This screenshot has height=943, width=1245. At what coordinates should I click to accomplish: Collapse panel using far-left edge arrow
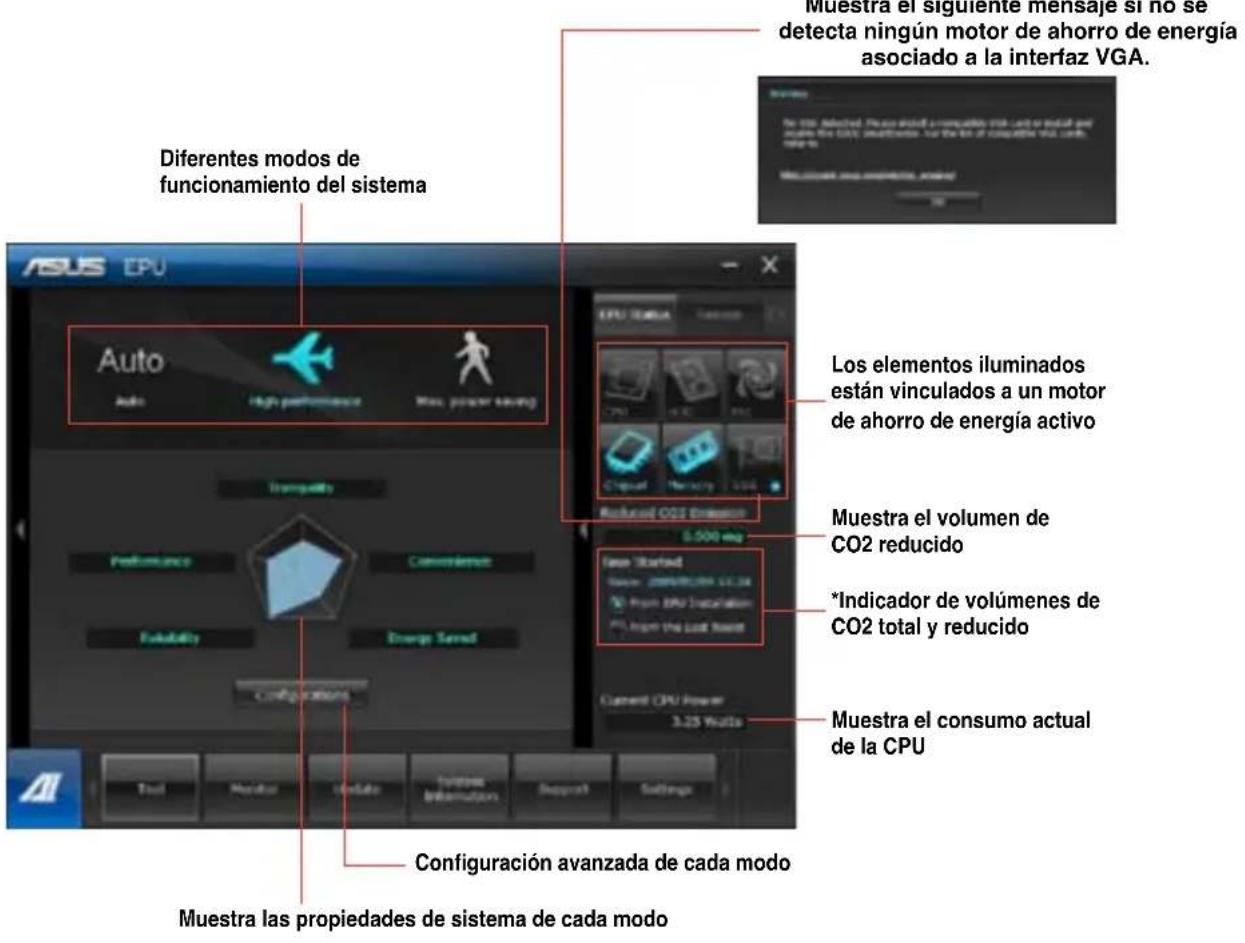pyautogui.click(x=19, y=528)
